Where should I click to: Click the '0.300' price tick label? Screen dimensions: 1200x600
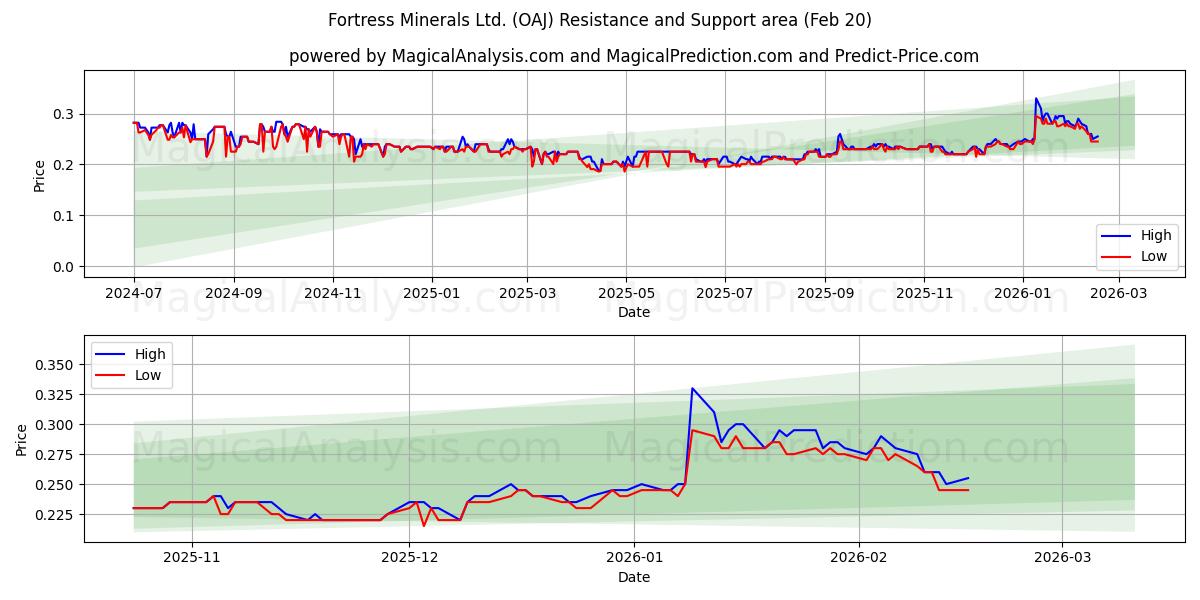tap(56, 425)
